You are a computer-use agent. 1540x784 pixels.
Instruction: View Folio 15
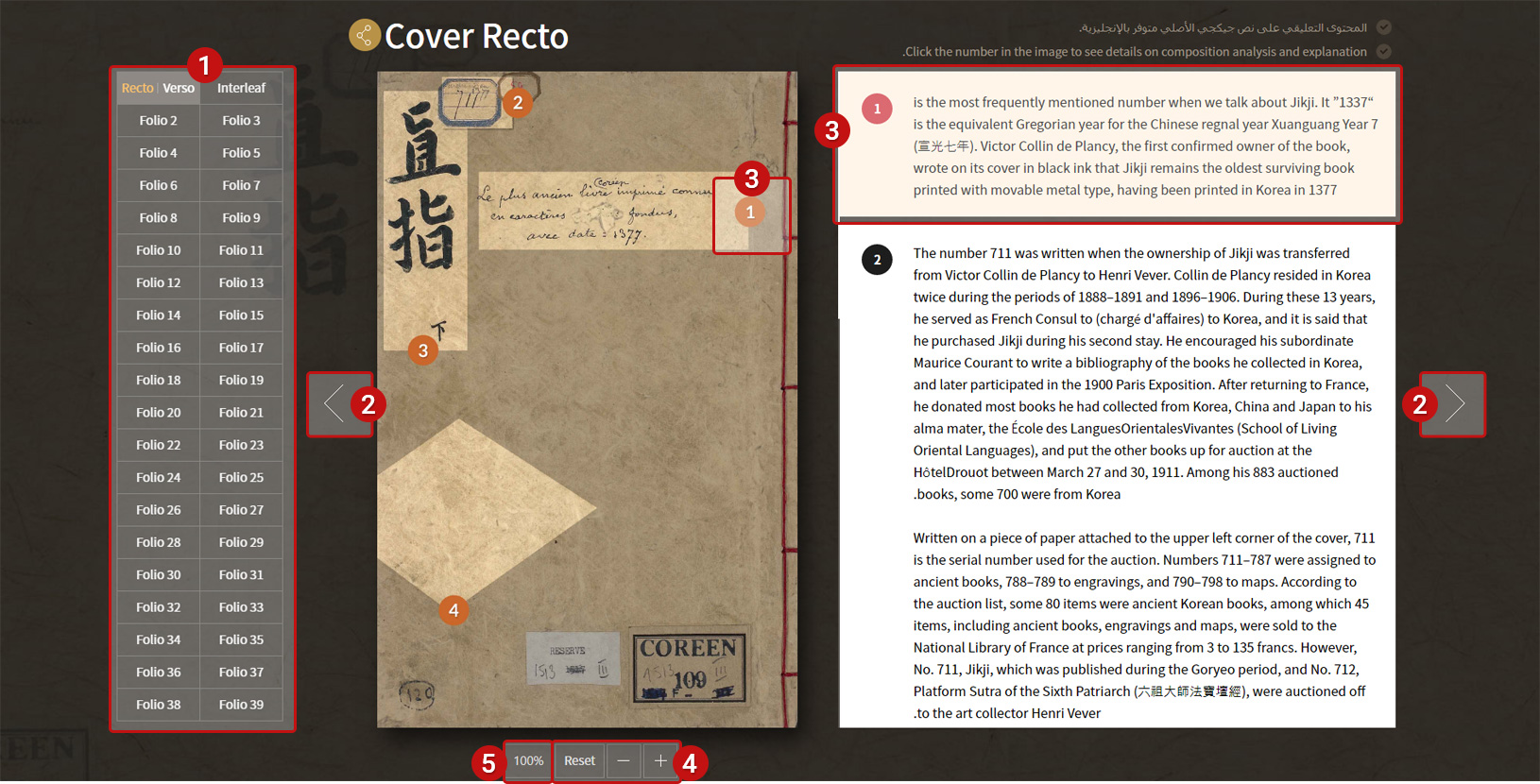242,315
